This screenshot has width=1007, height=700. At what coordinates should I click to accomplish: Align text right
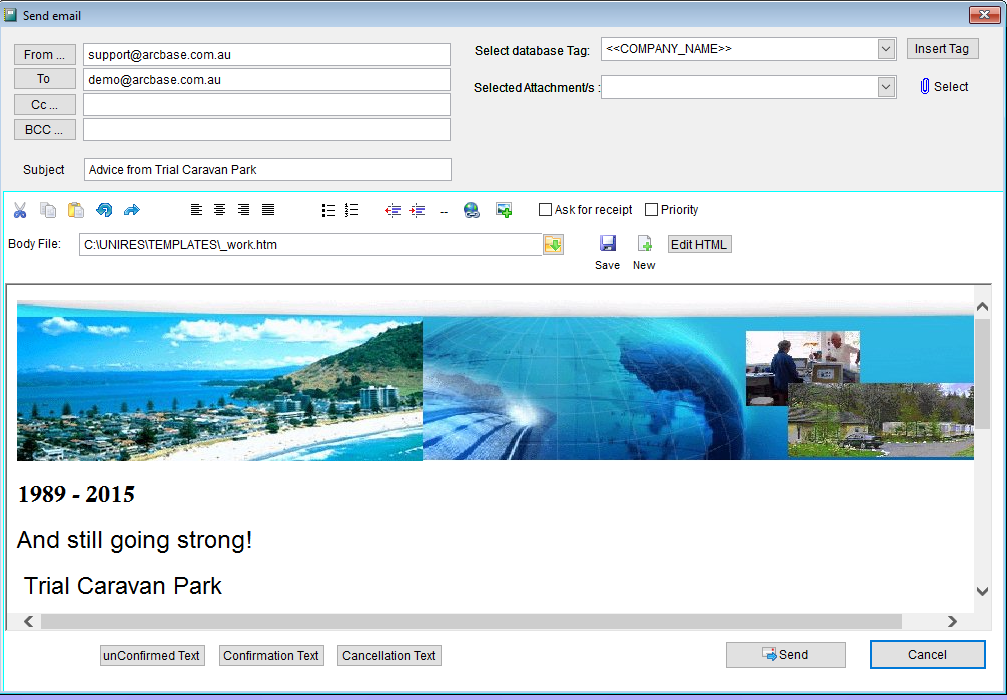point(243,209)
